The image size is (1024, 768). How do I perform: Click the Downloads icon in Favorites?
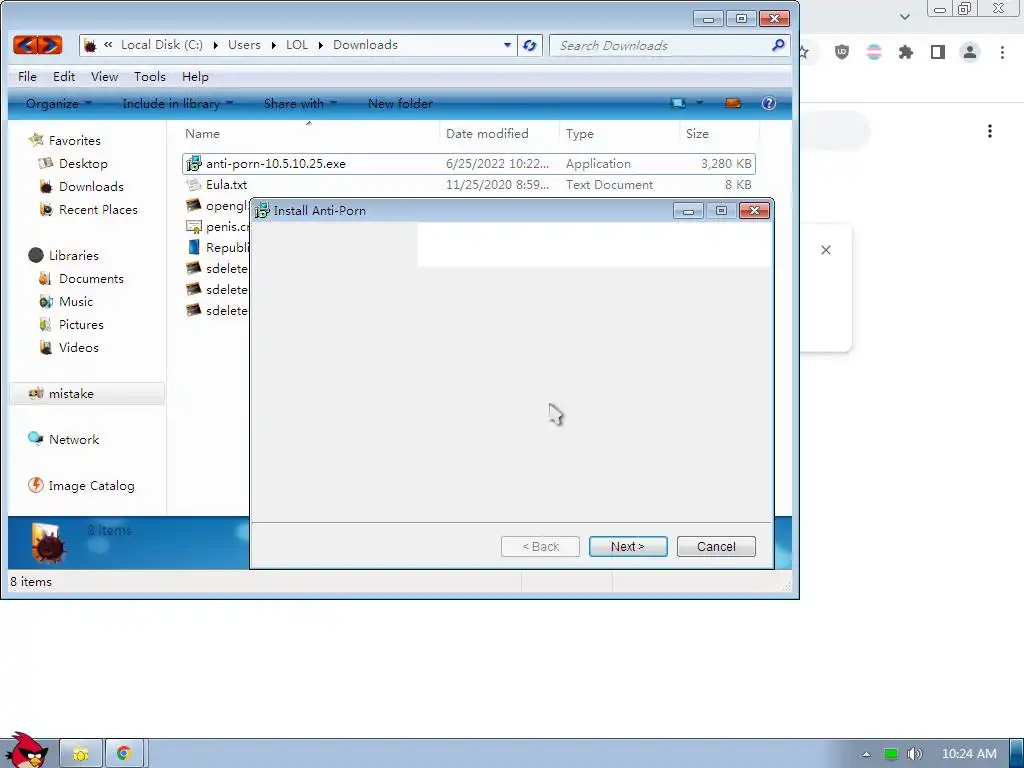tap(46, 186)
